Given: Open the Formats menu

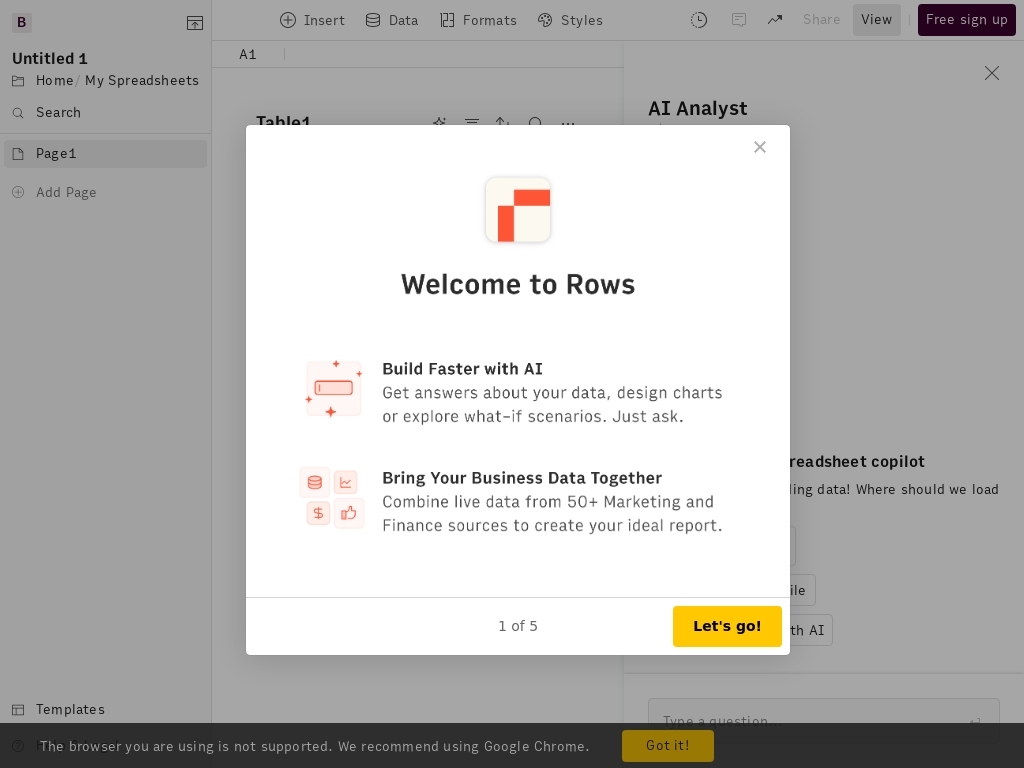Looking at the screenshot, I should tap(478, 20).
